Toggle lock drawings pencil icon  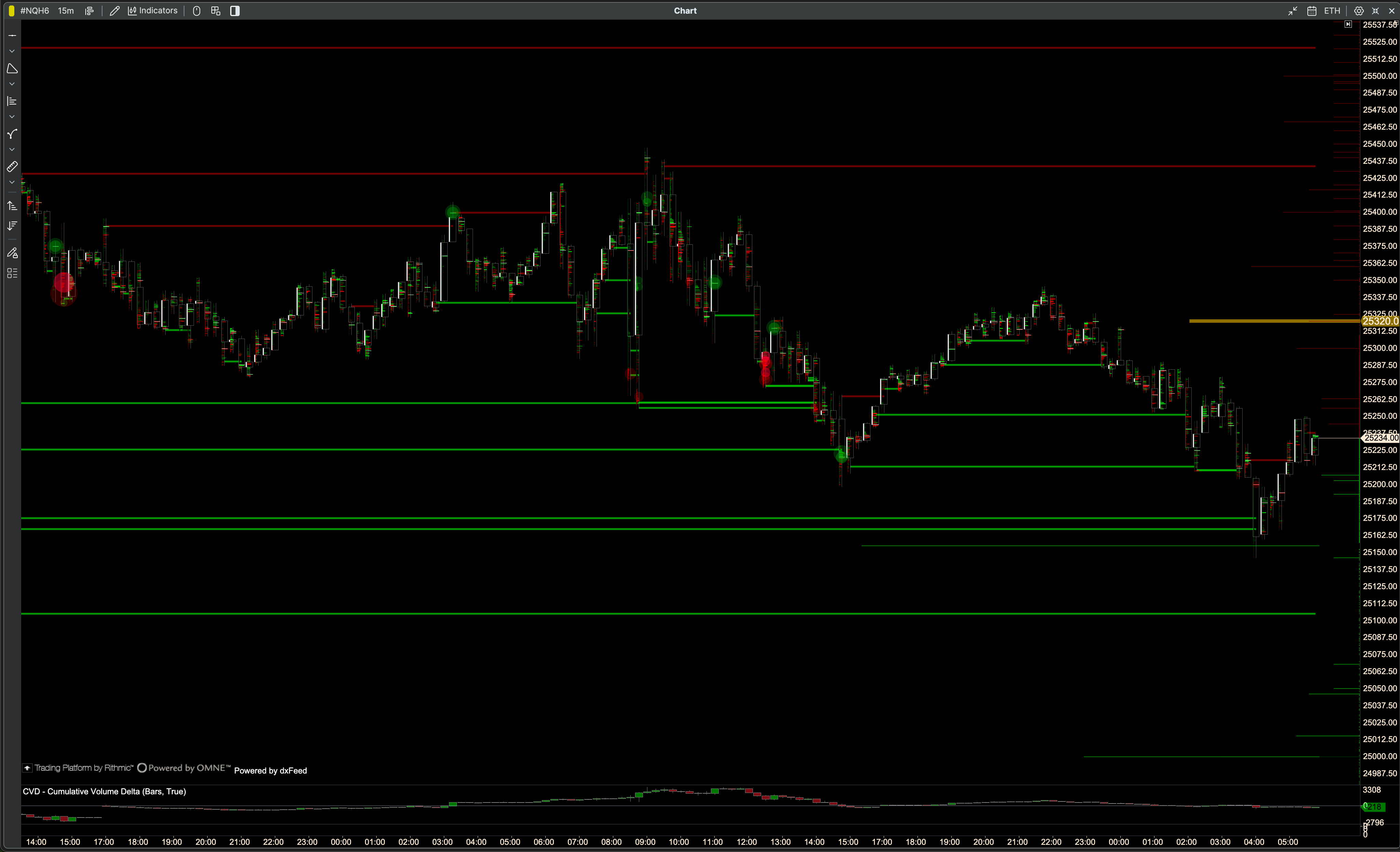click(x=12, y=253)
